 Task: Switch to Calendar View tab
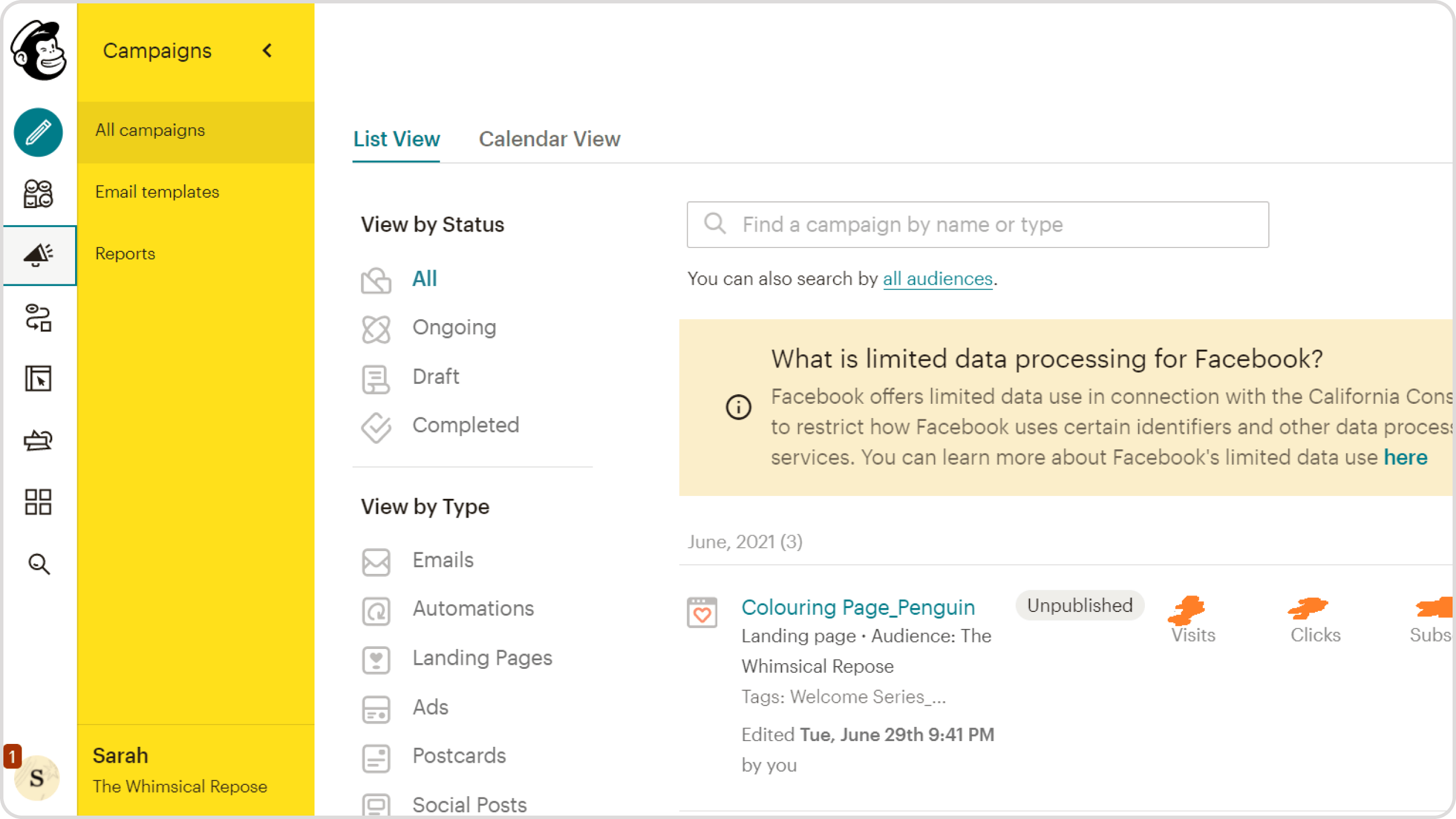click(550, 139)
